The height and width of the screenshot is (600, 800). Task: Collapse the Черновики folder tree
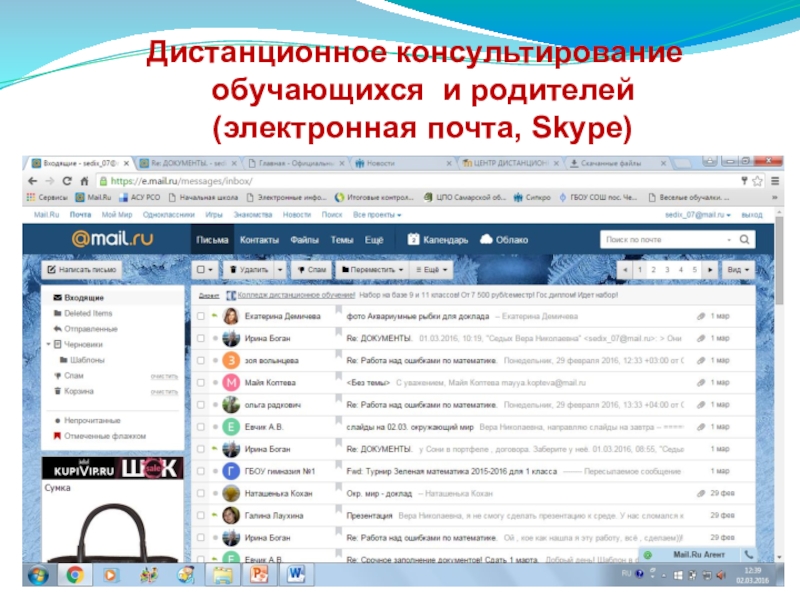click(x=47, y=344)
